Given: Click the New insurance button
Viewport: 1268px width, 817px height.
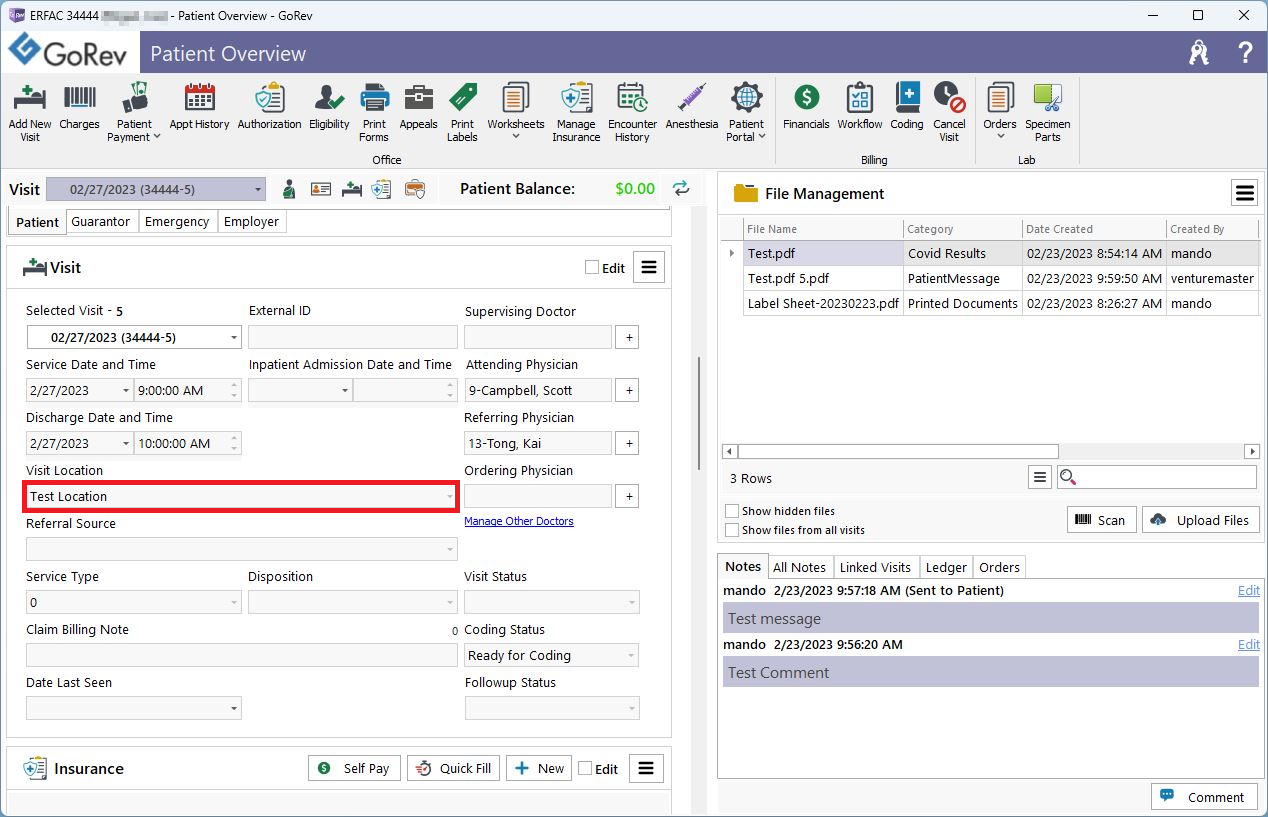Looking at the screenshot, I should tap(539, 768).
